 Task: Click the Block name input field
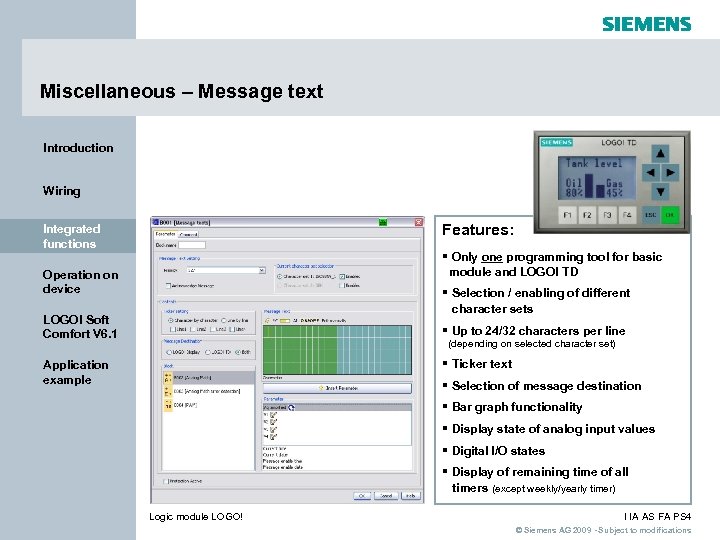192,245
